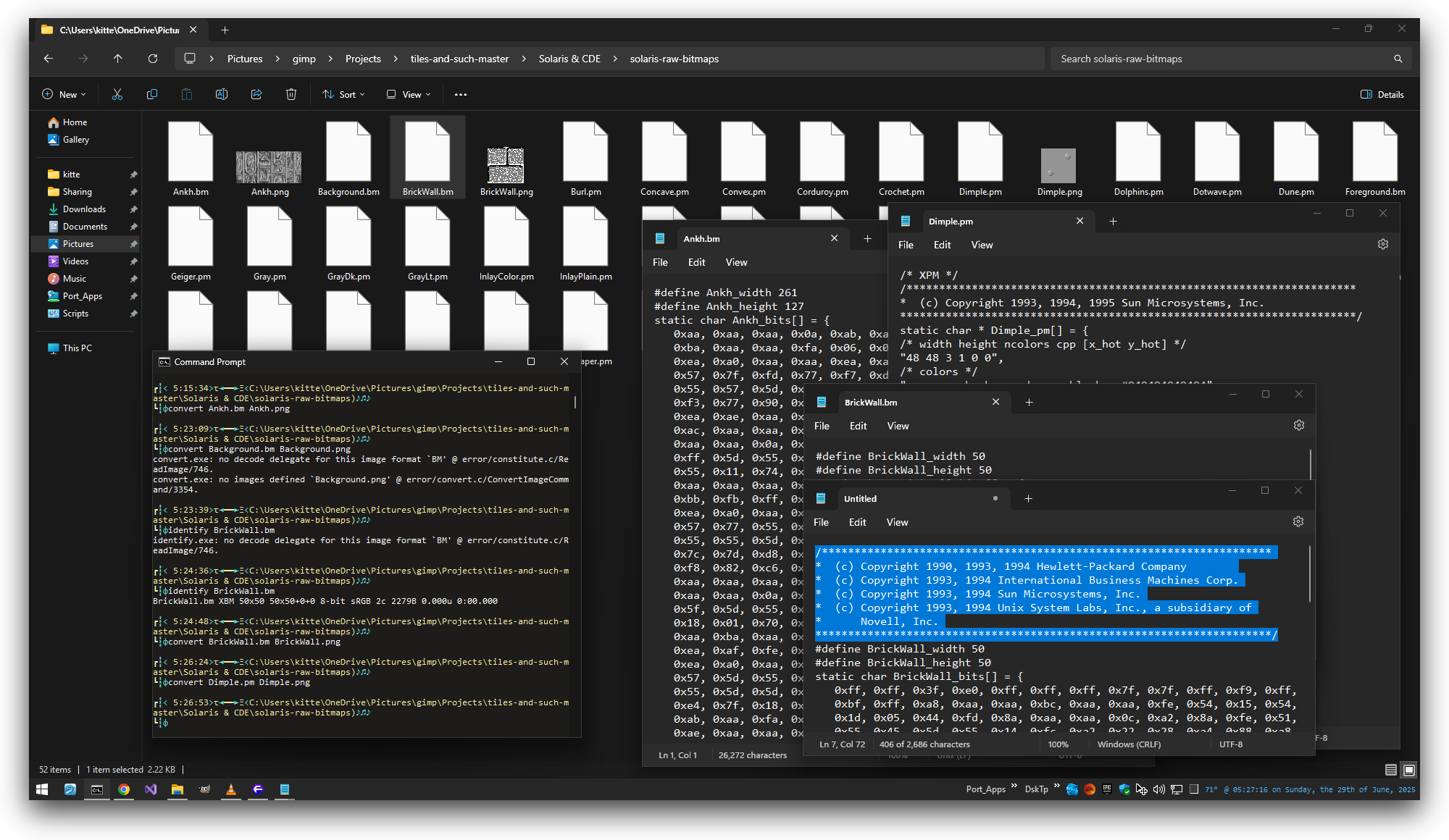
Task: Click the Copy icon in Explorer toolbar
Action: coord(152,94)
